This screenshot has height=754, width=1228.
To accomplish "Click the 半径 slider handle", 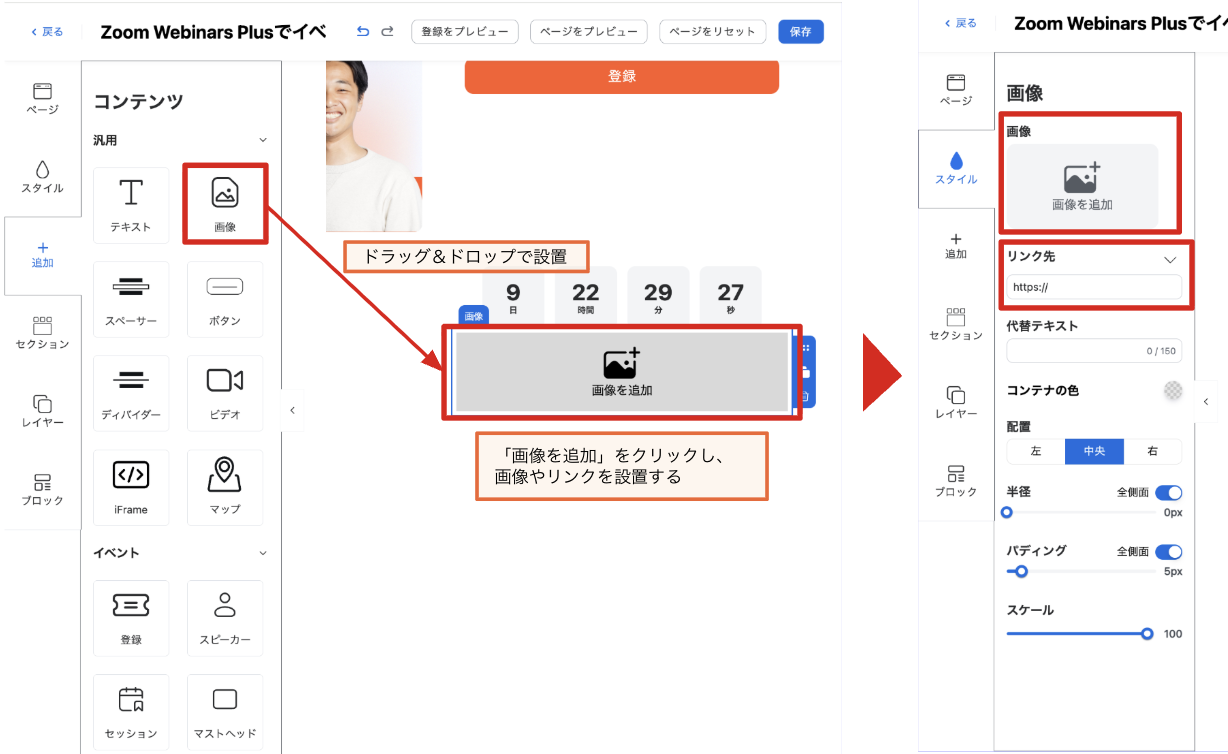I will point(1007,512).
